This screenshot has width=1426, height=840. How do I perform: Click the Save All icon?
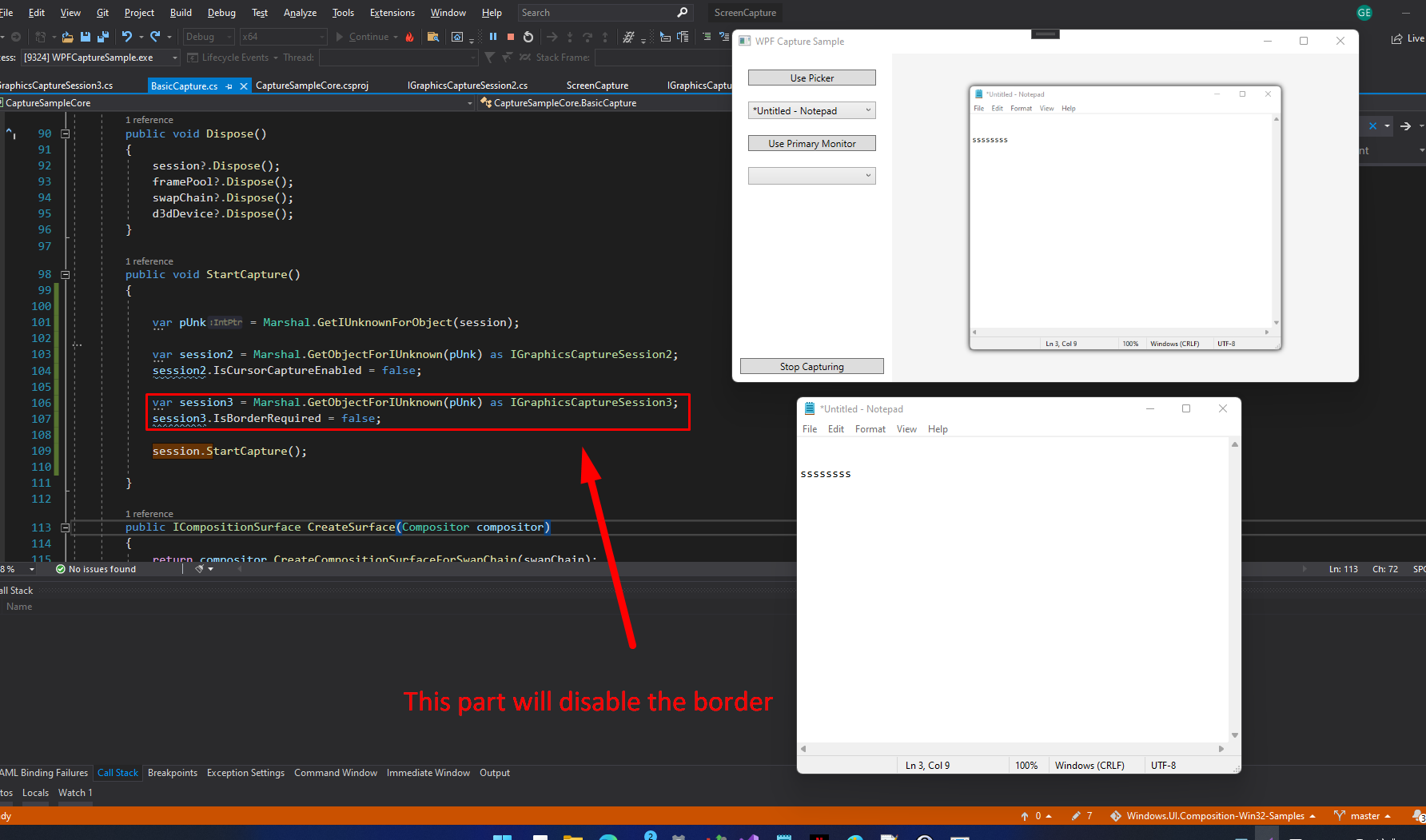[102, 37]
